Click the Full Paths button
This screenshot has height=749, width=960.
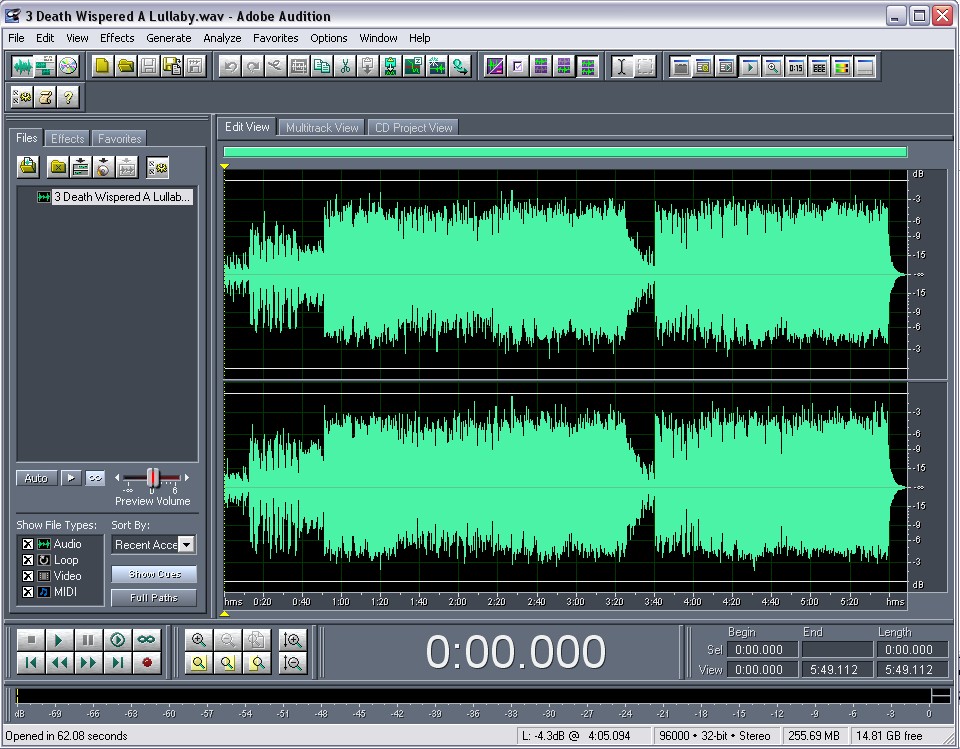pyautogui.click(x=155, y=598)
